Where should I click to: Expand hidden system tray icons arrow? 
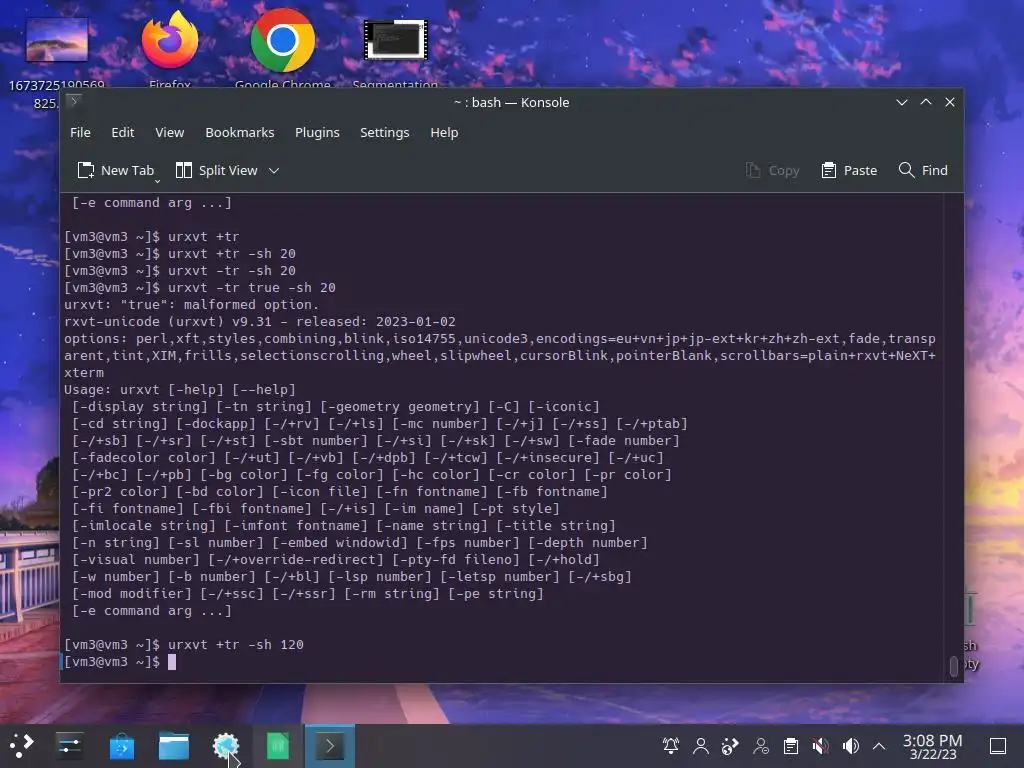click(879, 746)
